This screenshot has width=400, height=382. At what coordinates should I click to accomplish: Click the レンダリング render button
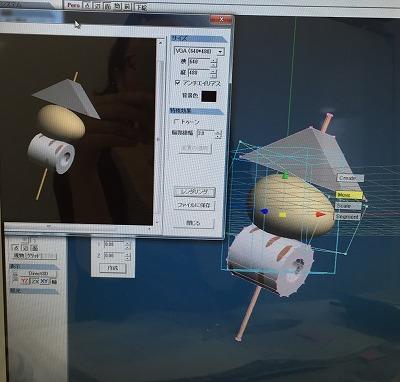(195, 192)
